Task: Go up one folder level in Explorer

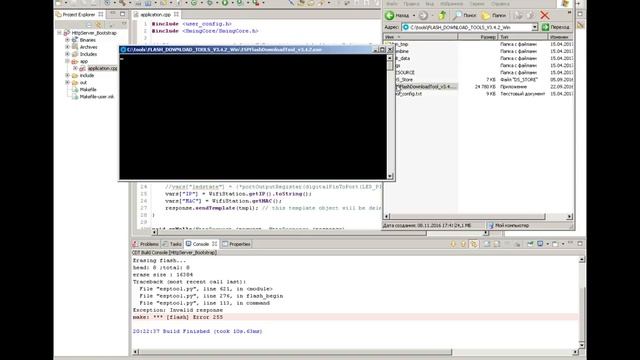Action: point(442,16)
